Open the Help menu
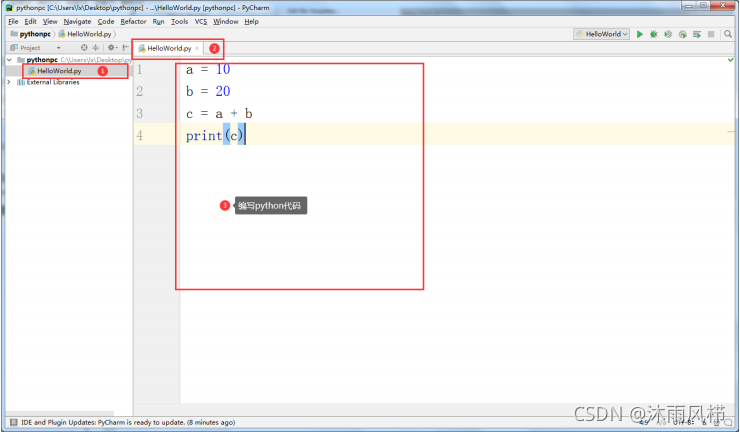740x432 pixels. 252,21
